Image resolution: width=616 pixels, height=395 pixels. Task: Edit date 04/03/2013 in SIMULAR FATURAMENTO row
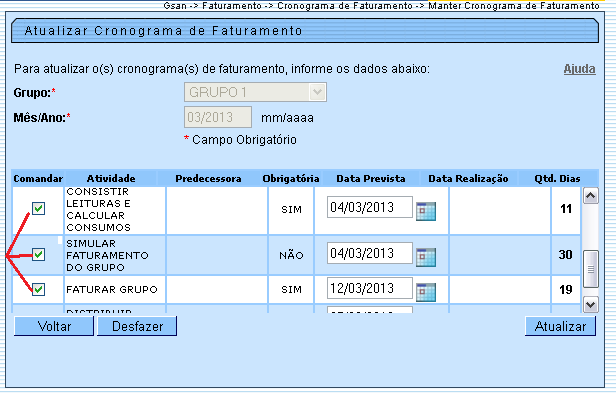coord(370,253)
